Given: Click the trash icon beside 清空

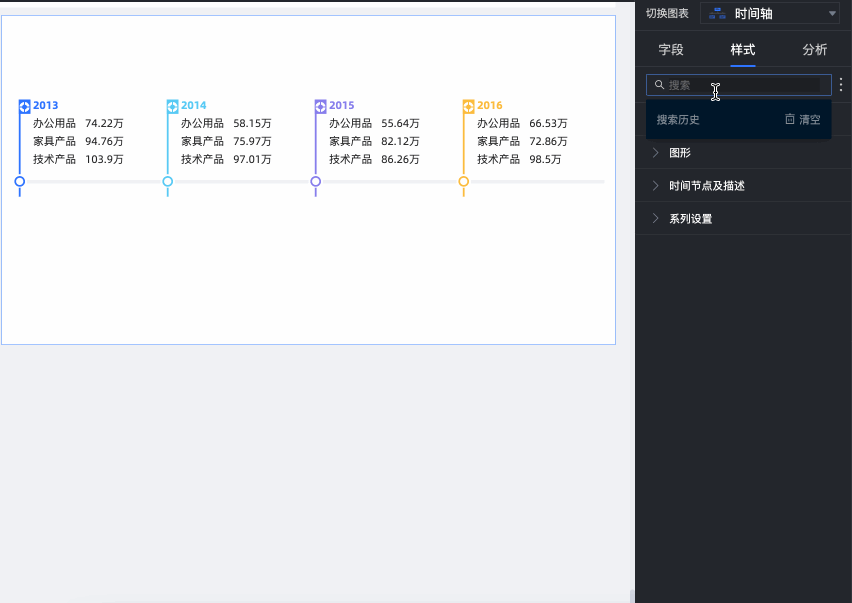Looking at the screenshot, I should coord(790,119).
